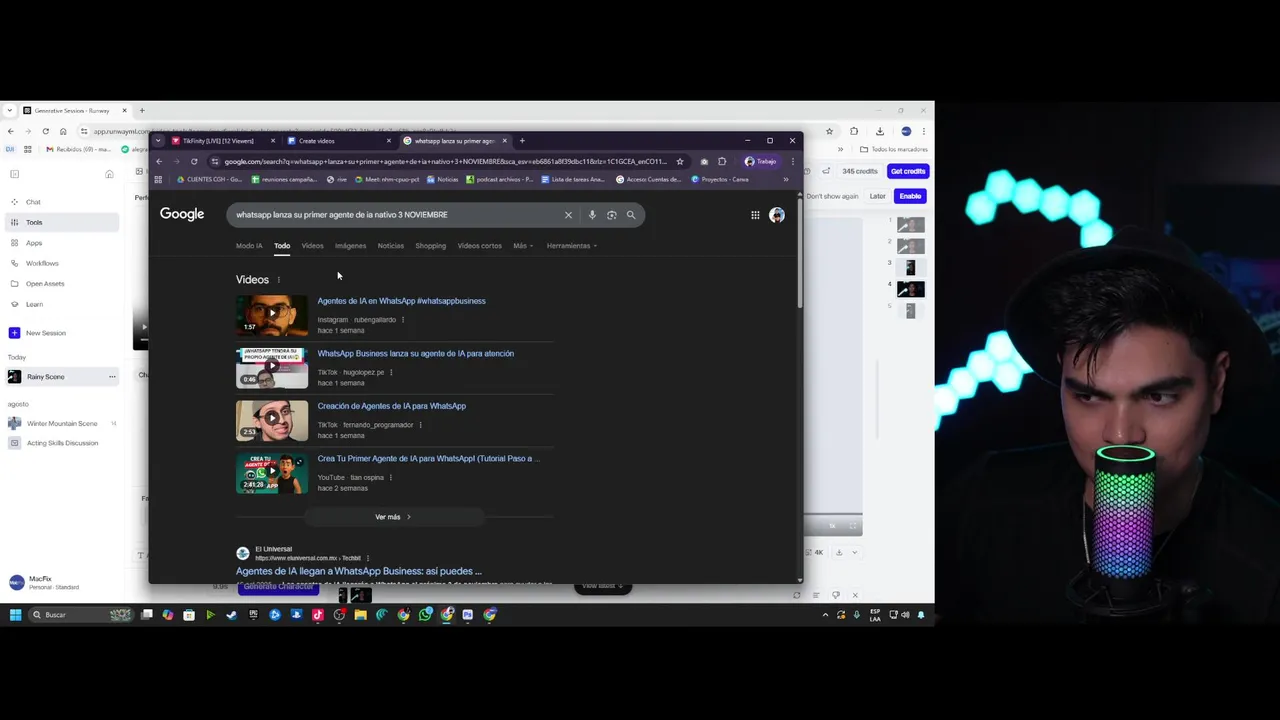
Task: Click Get credits button in Runway
Action: point(908,171)
